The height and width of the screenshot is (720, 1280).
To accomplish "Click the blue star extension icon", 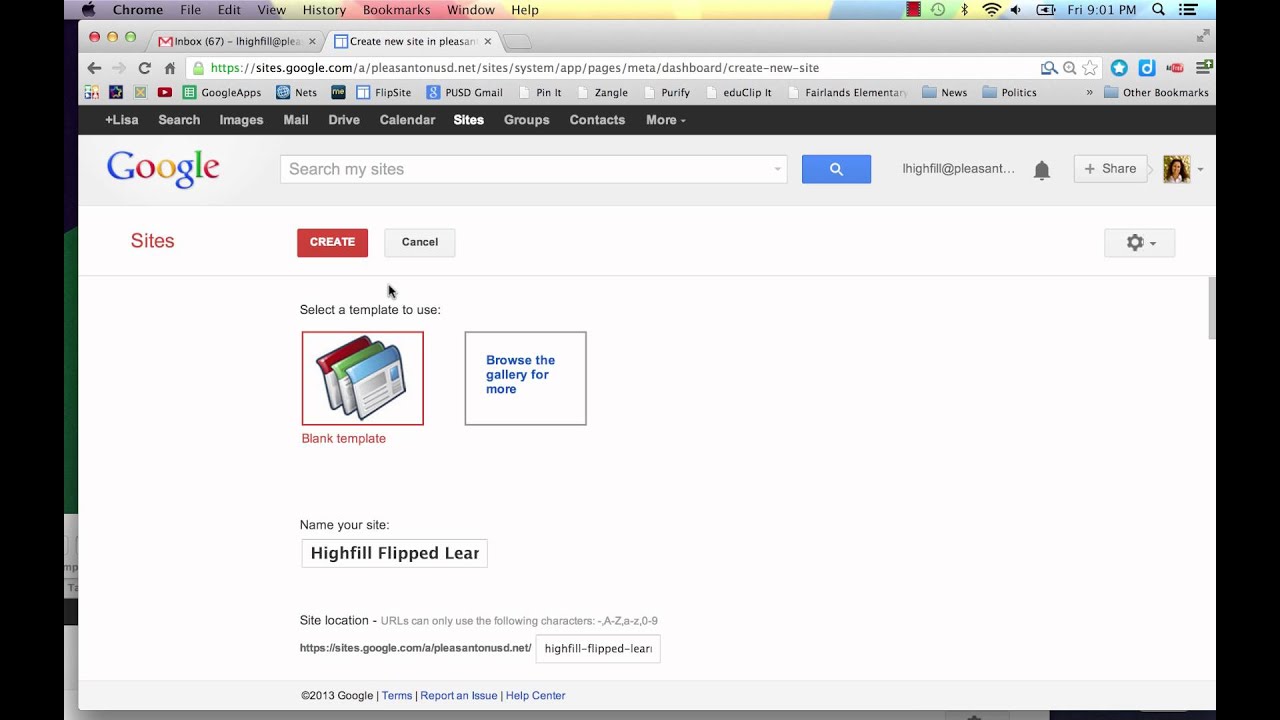I will pyautogui.click(x=1119, y=68).
